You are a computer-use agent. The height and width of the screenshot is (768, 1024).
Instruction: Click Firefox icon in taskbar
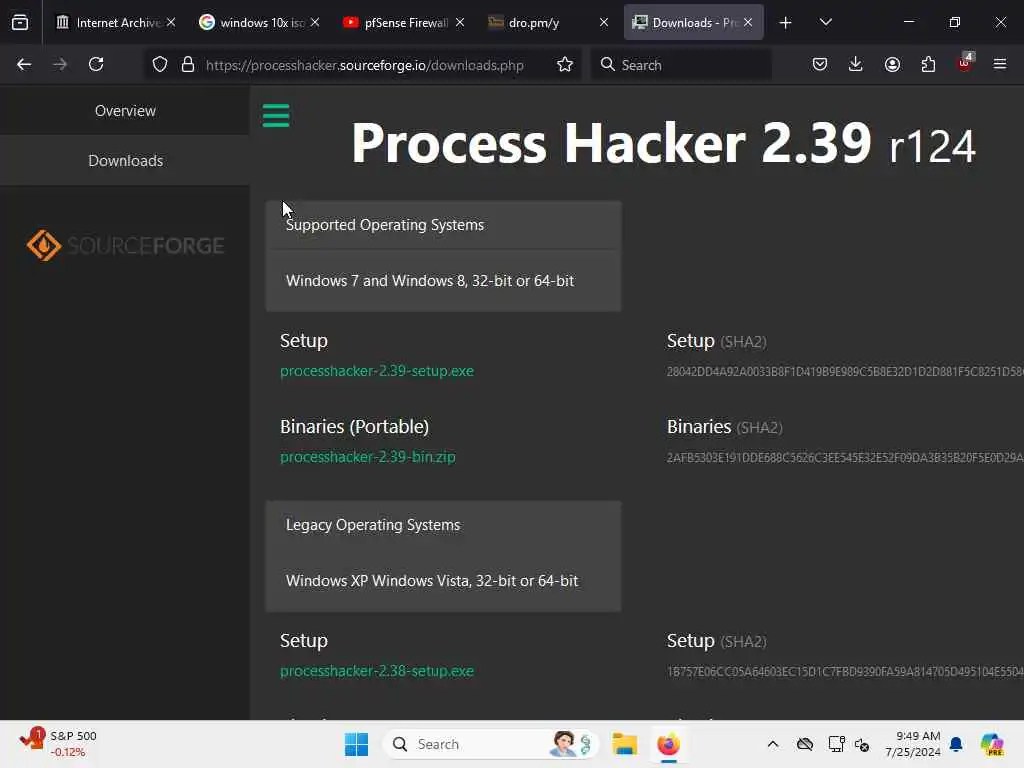[668, 744]
